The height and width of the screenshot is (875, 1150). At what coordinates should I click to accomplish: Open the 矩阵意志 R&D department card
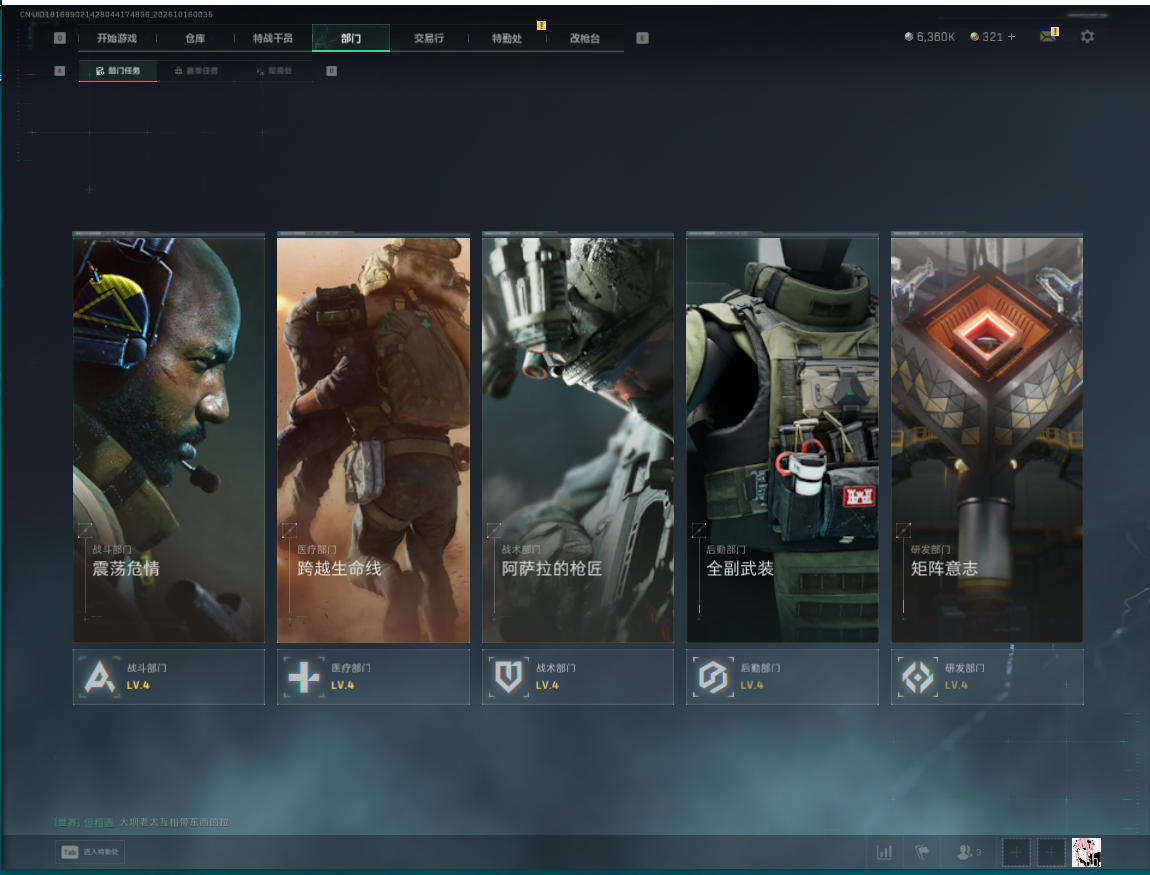[x=987, y=438]
